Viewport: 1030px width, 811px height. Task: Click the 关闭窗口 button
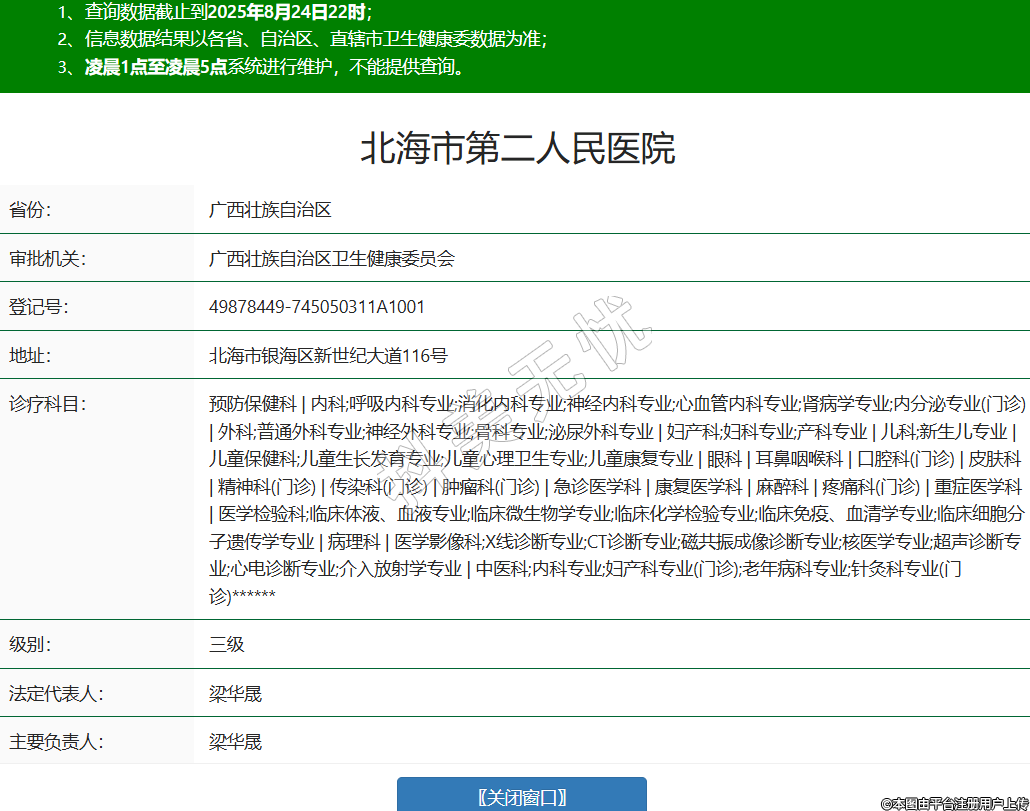521,796
